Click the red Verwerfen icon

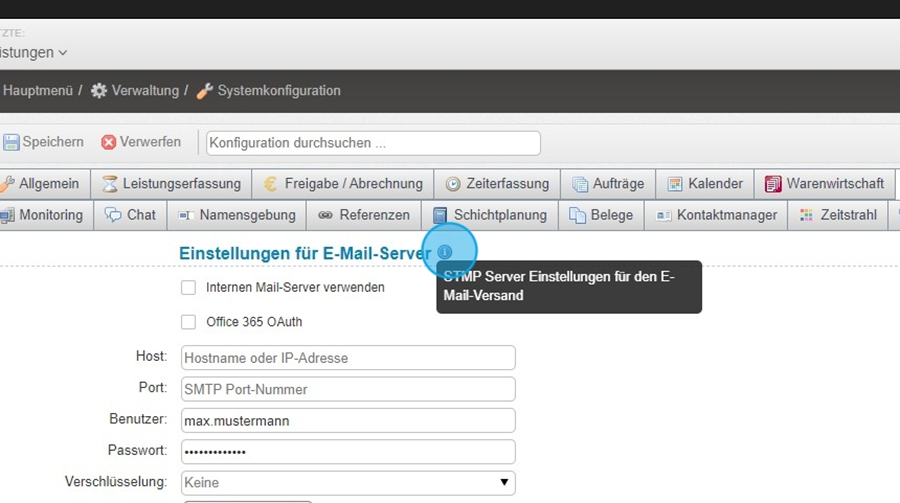[108, 143]
